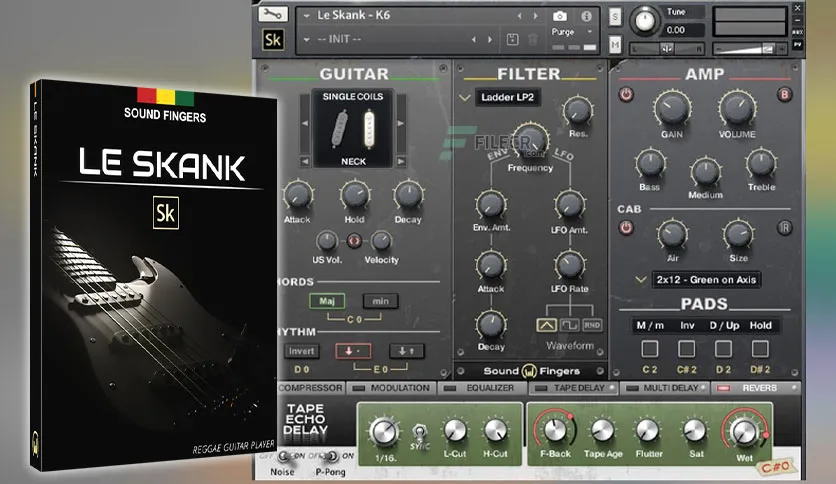Image resolution: width=836 pixels, height=484 pixels.
Task: Toggle the Mute M button
Action: [x=615, y=45]
